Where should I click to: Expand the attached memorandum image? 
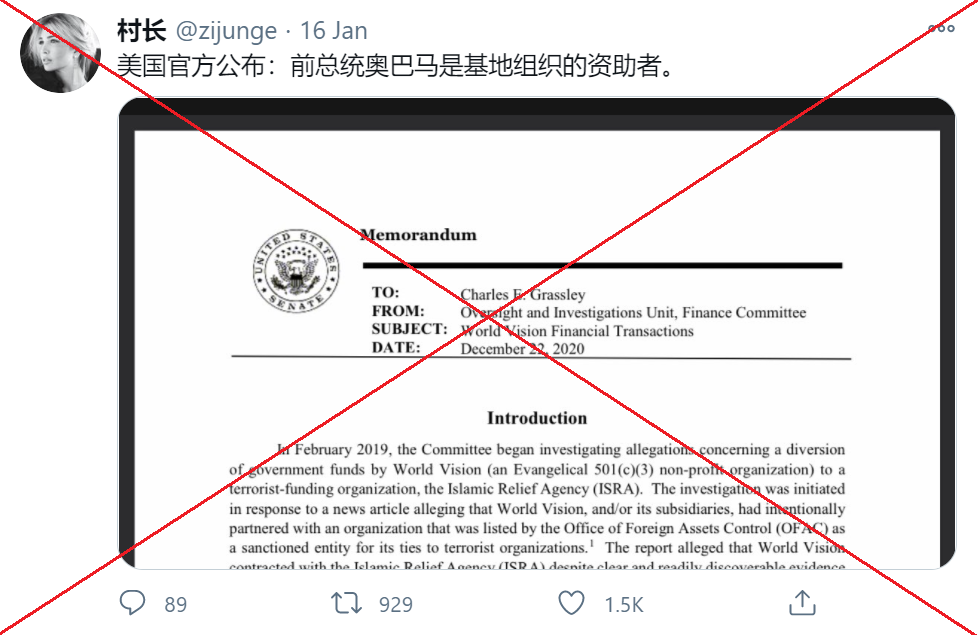(537, 333)
